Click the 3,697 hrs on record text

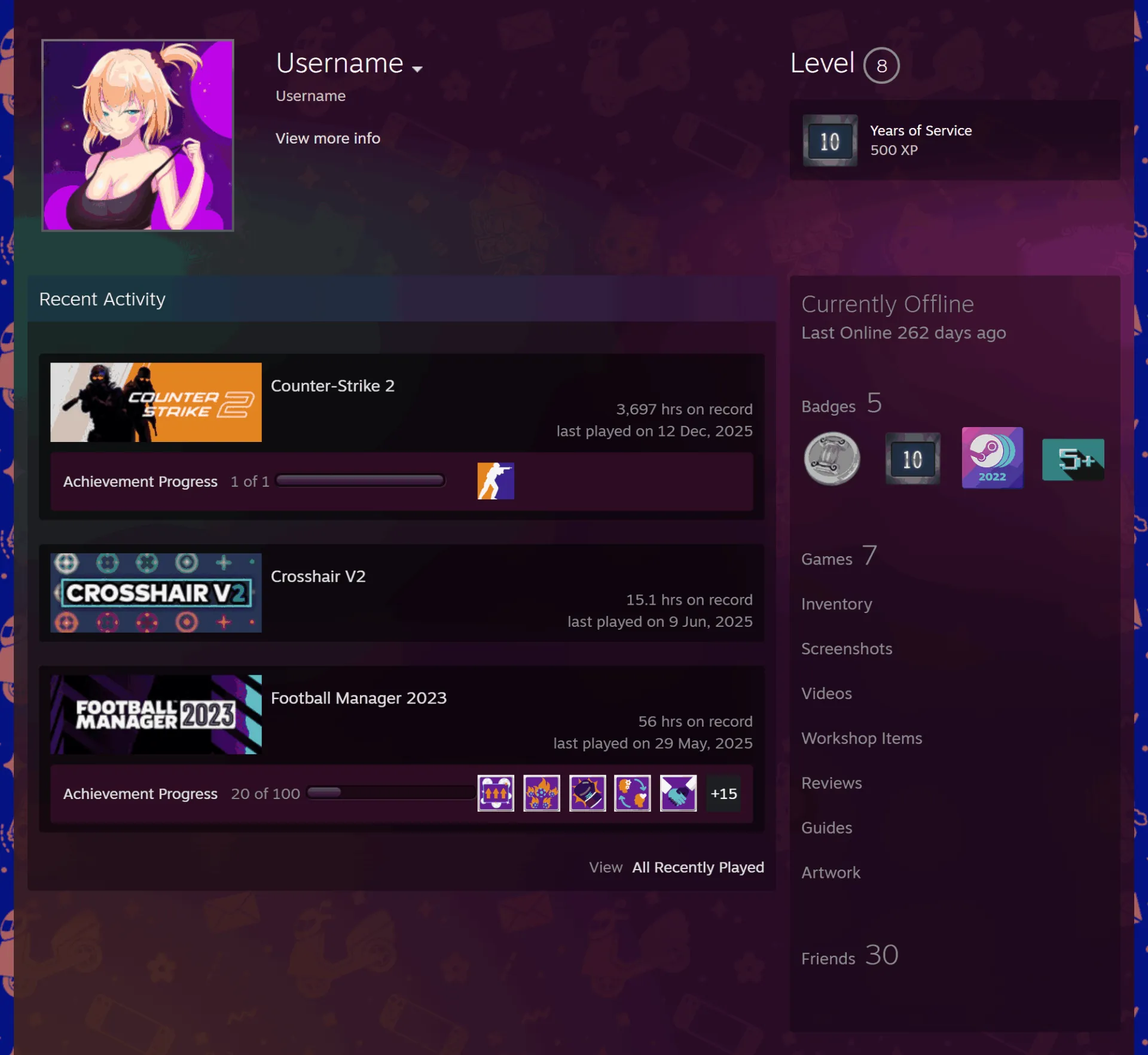684,409
